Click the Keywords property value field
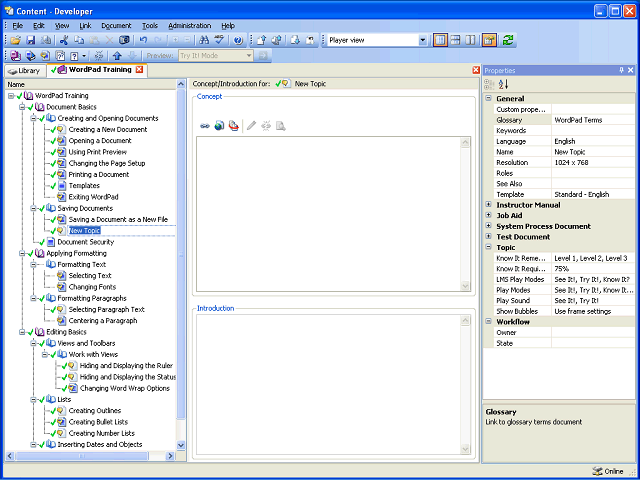This screenshot has height=480, width=640. (593, 131)
